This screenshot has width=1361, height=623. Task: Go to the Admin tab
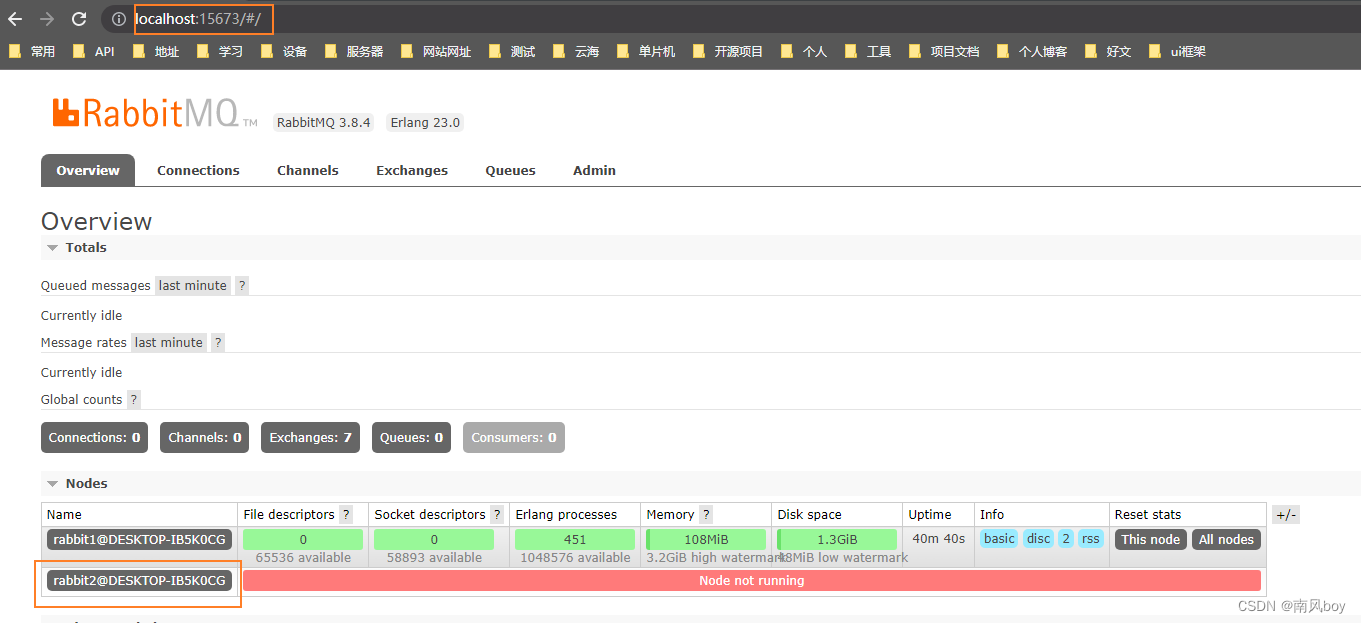(594, 170)
